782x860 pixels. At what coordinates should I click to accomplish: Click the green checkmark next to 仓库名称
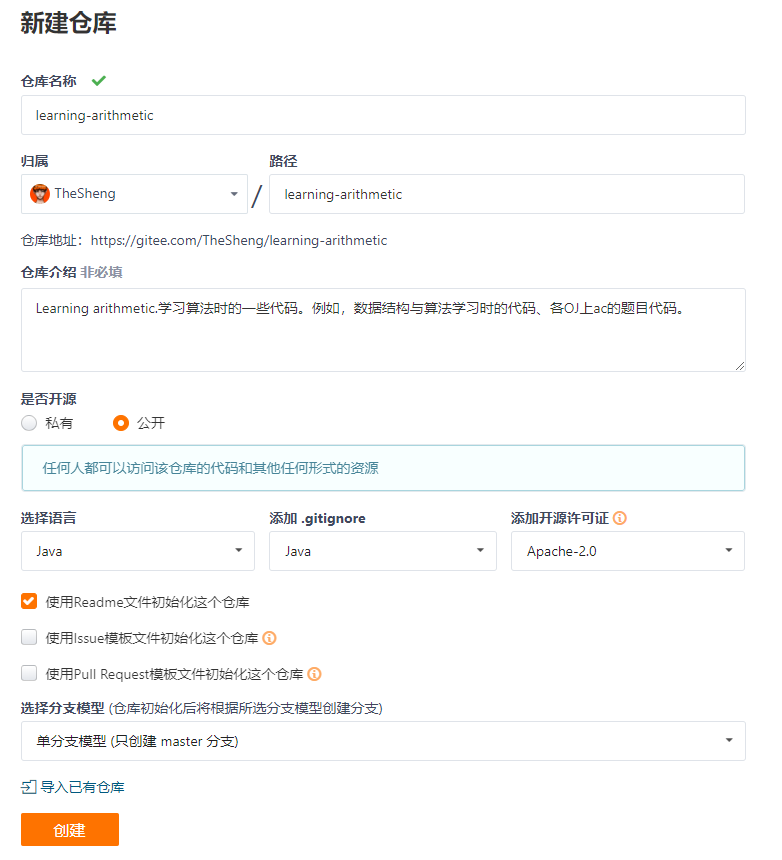(x=99, y=81)
